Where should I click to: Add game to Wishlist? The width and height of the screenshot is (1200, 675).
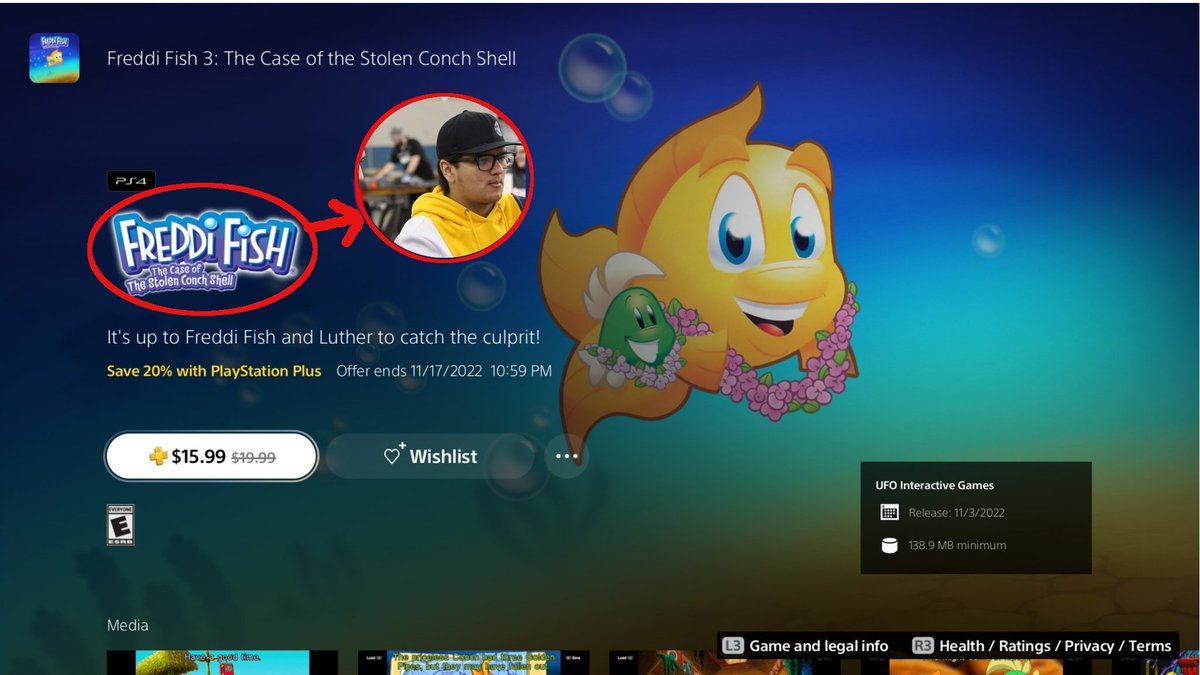pos(430,457)
